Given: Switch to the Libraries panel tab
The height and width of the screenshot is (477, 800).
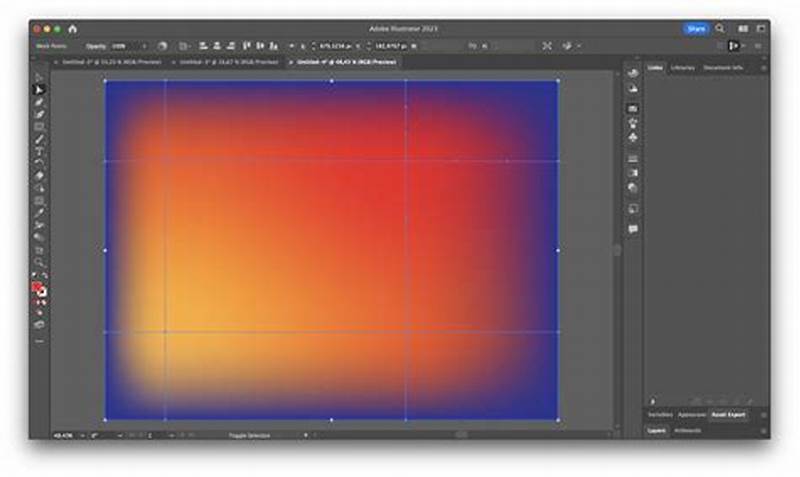Looking at the screenshot, I should click(x=683, y=68).
